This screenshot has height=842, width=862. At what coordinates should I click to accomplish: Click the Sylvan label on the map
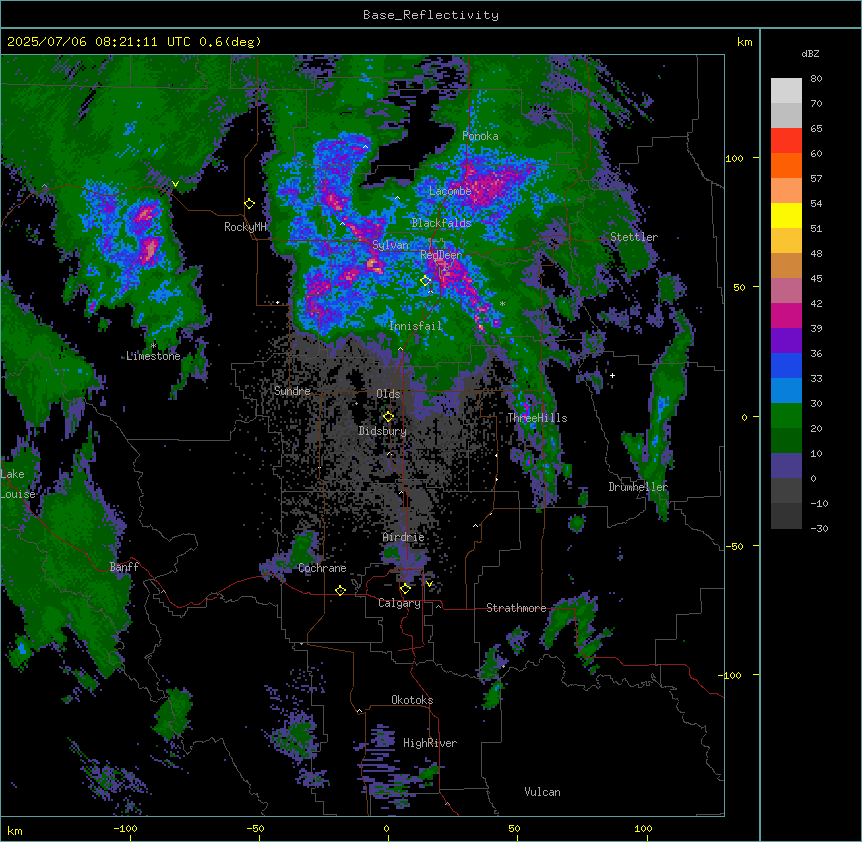tap(390, 245)
